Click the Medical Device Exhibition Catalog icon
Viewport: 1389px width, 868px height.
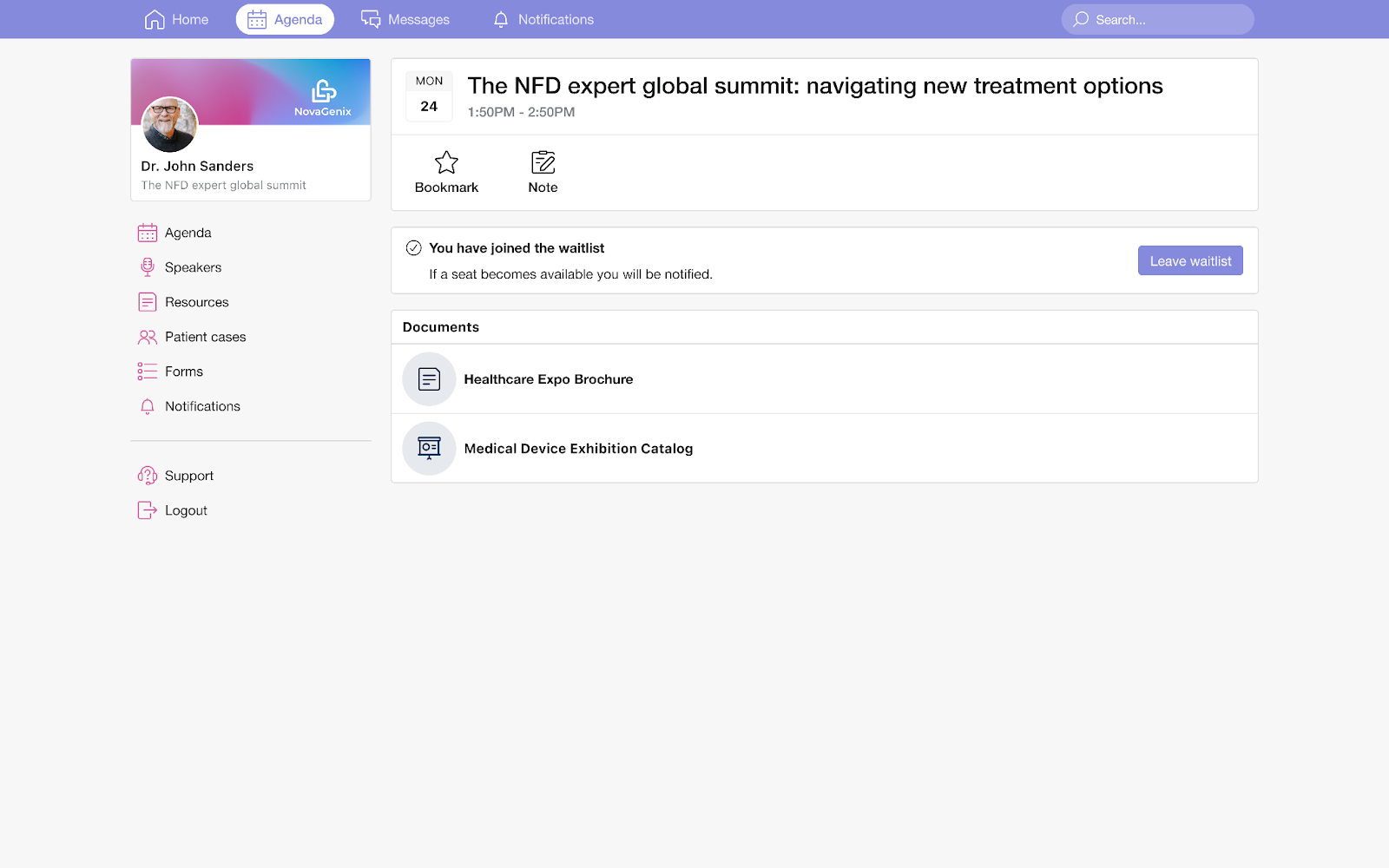click(429, 449)
